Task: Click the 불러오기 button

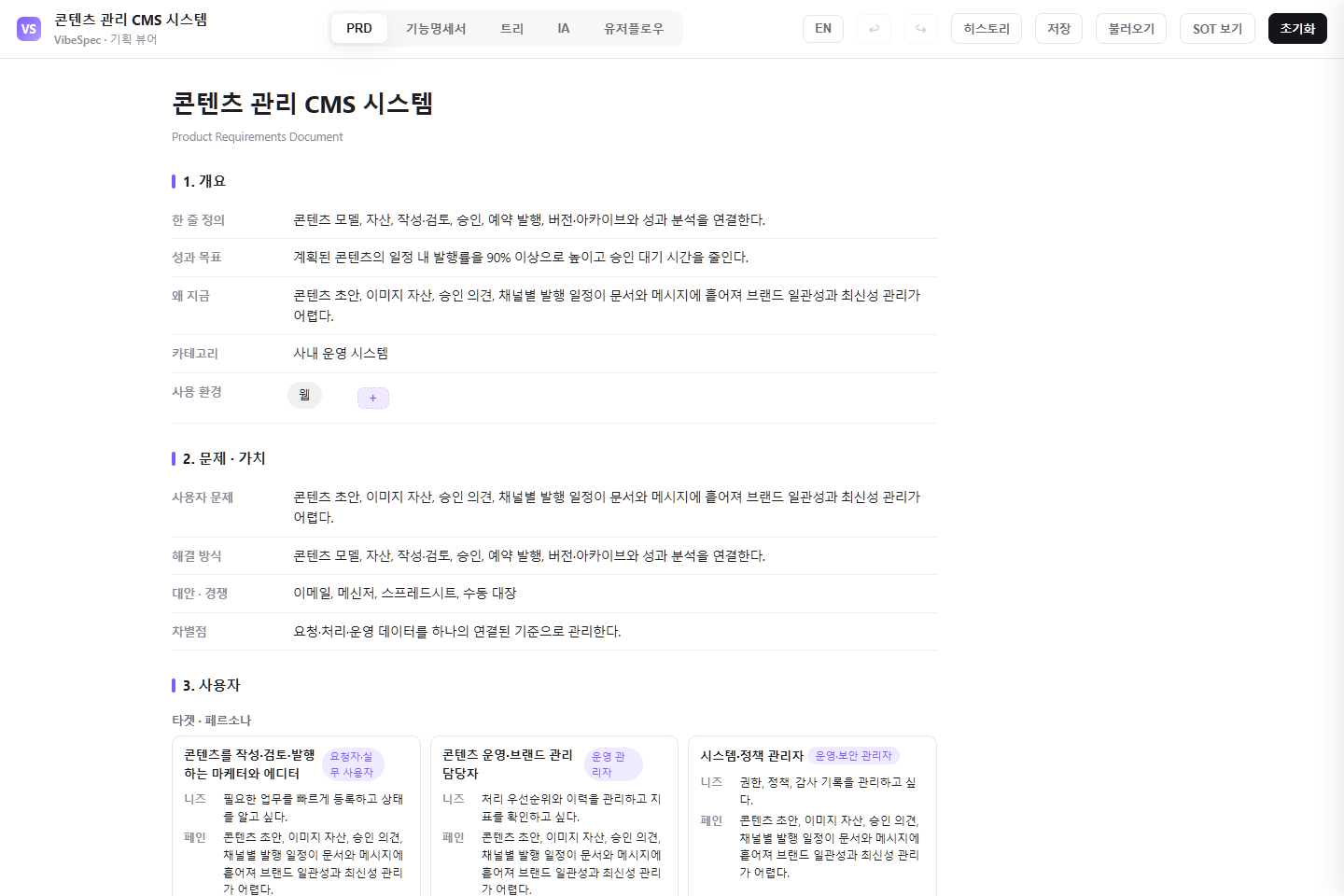Action: pos(1131,29)
